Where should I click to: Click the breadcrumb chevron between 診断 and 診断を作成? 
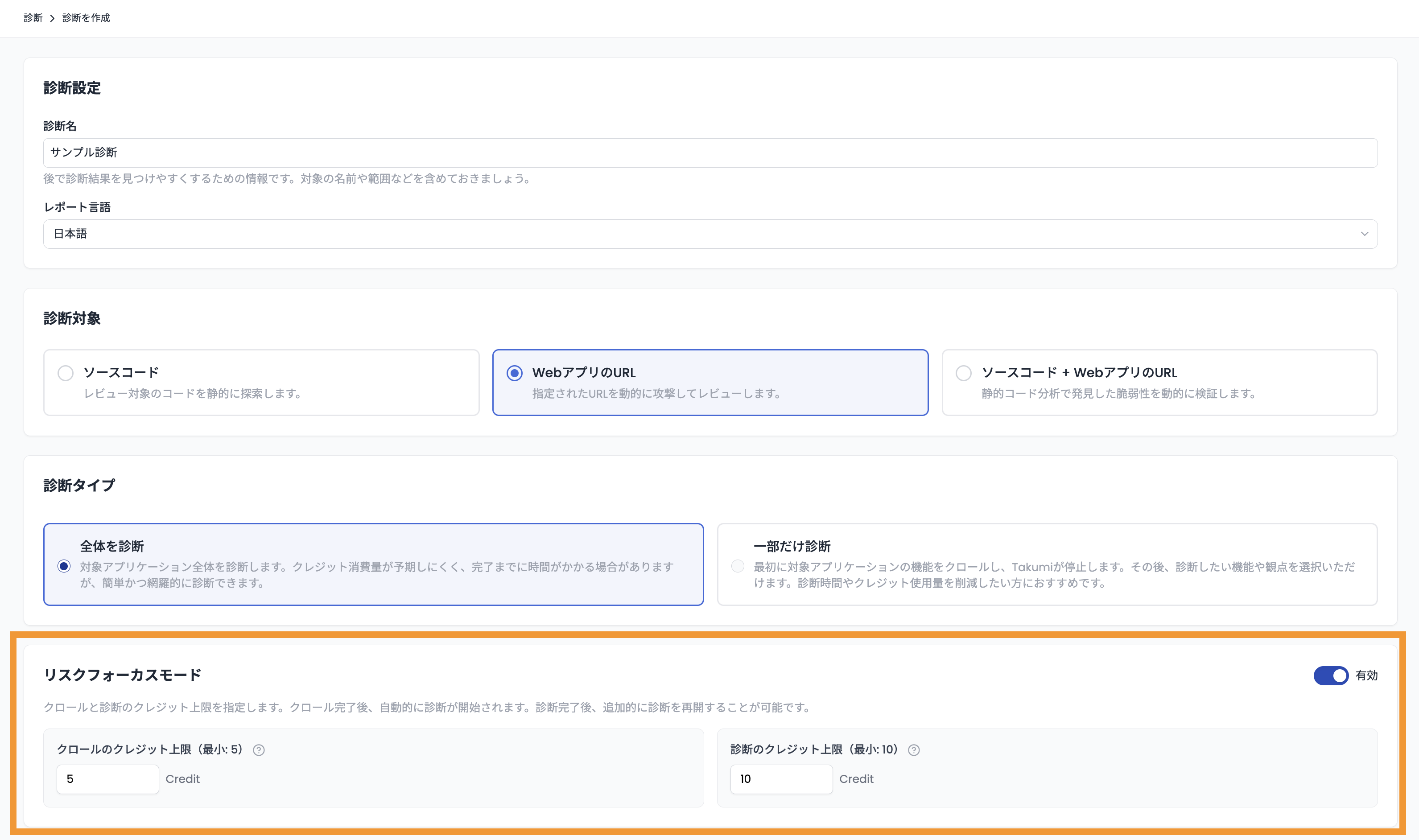53,17
